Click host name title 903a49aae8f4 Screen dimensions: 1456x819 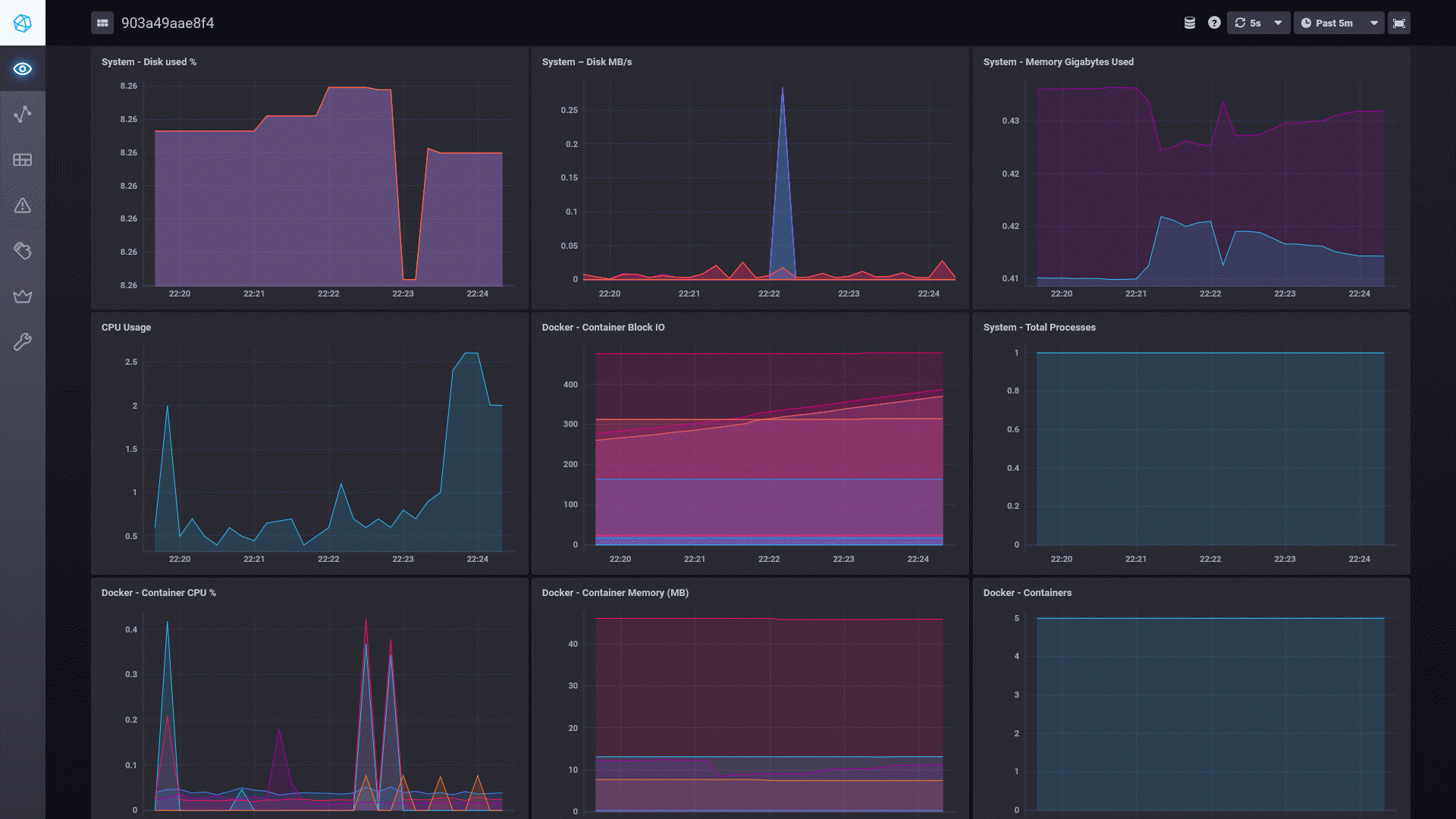click(x=168, y=23)
